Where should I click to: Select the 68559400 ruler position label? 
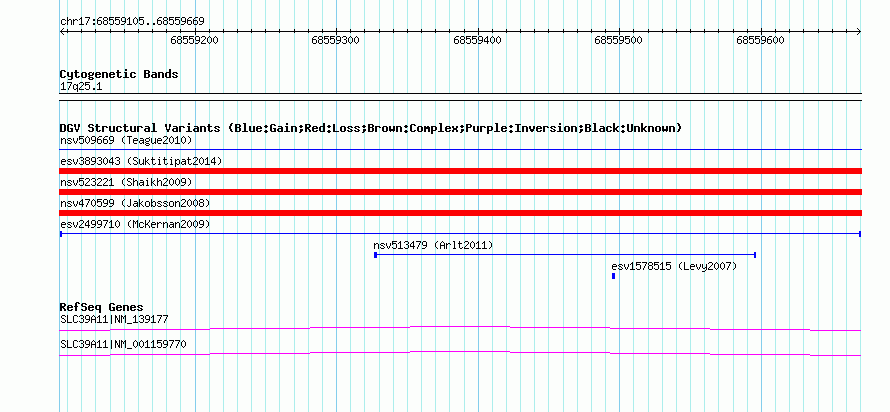click(x=477, y=40)
